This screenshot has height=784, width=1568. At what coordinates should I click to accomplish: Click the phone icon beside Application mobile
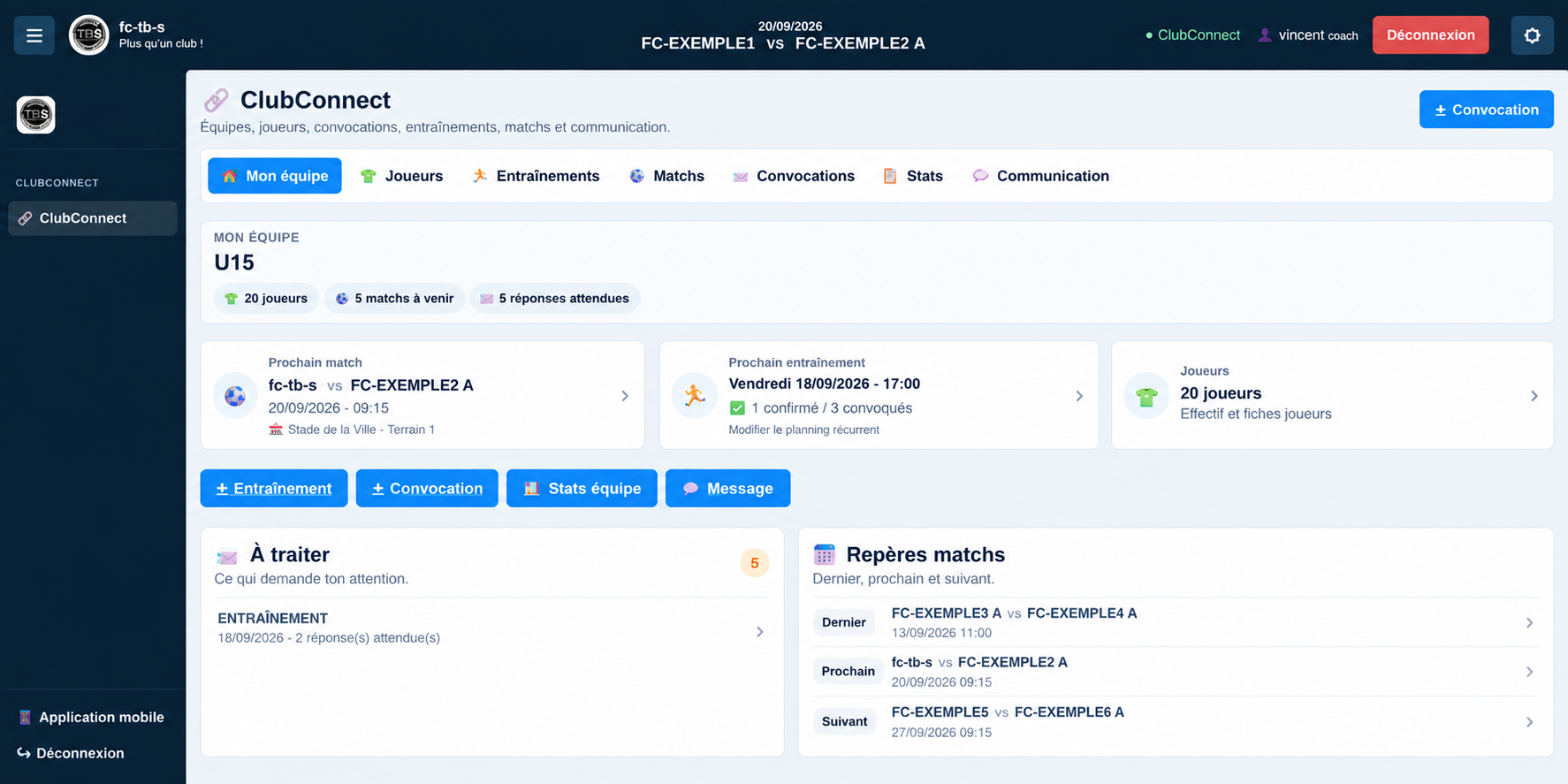[x=25, y=717]
